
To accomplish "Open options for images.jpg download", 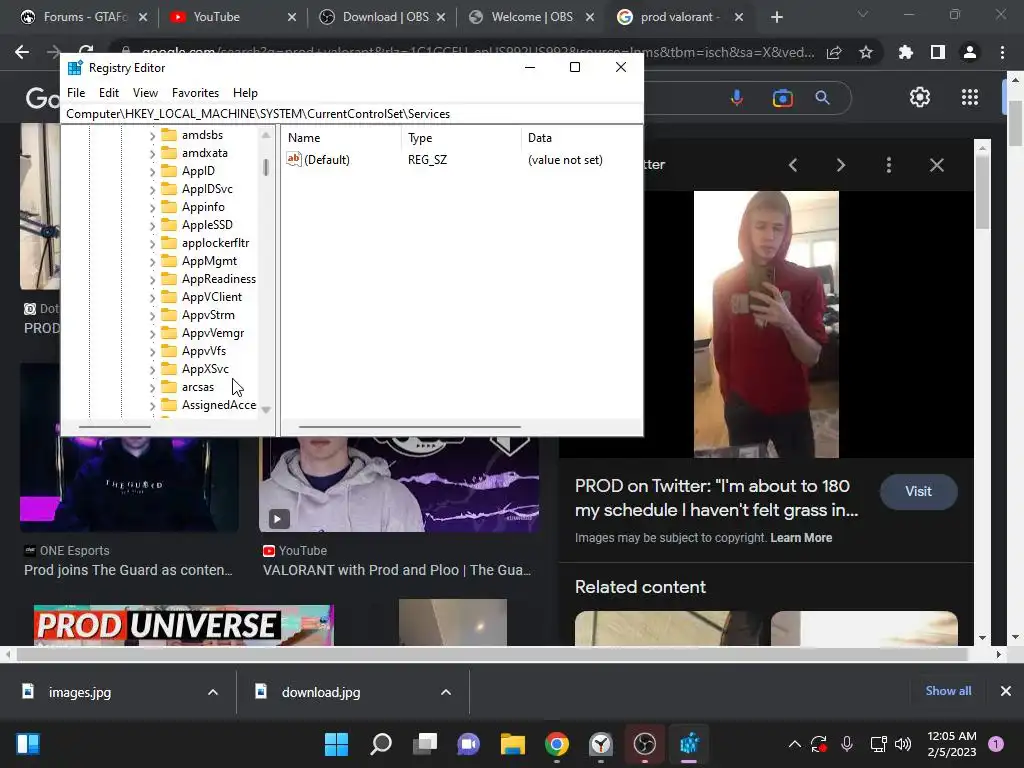I will click(x=213, y=692).
